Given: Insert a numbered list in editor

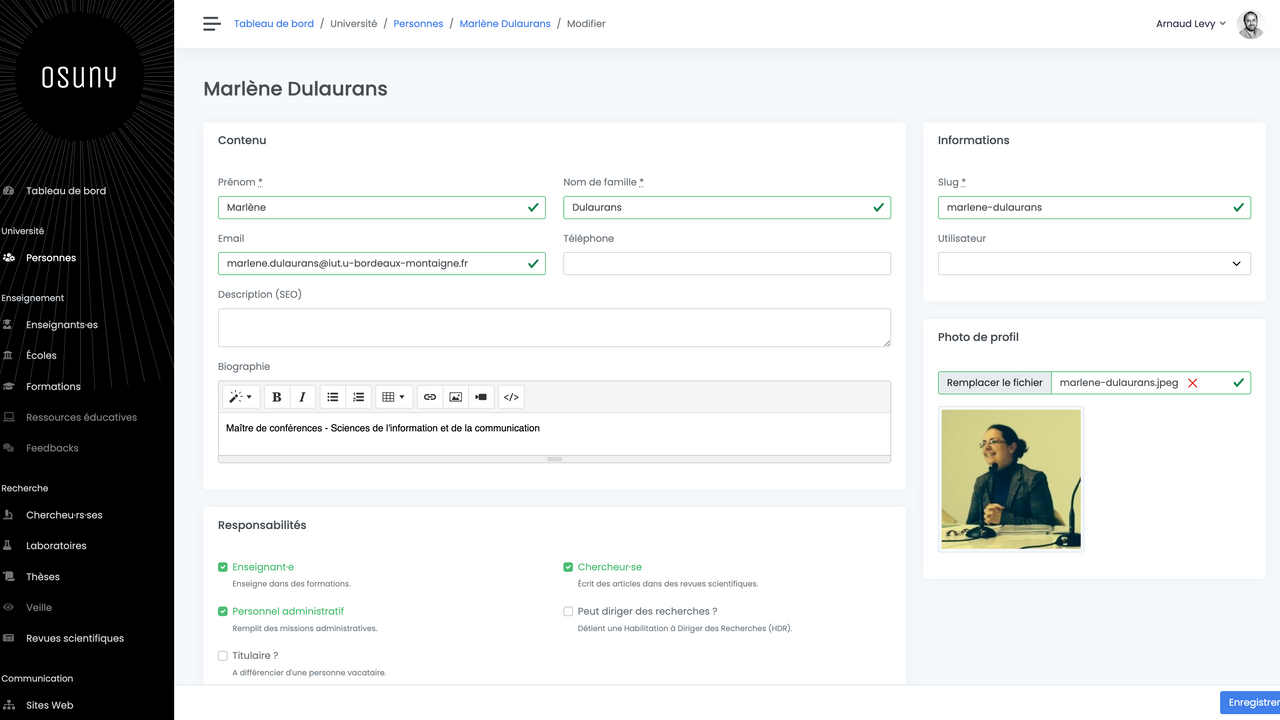Looking at the screenshot, I should [x=359, y=397].
